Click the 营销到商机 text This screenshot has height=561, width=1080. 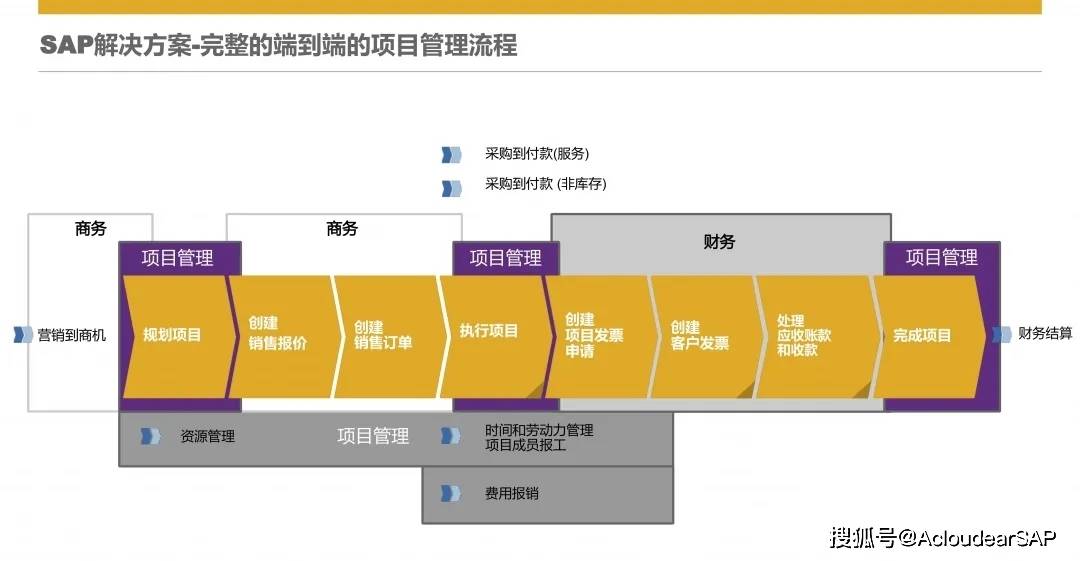(x=72, y=335)
